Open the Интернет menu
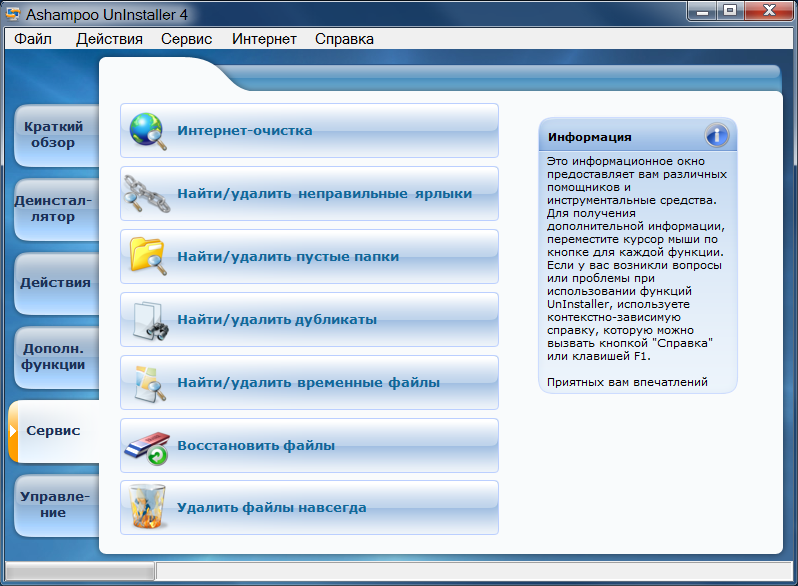 (x=264, y=39)
